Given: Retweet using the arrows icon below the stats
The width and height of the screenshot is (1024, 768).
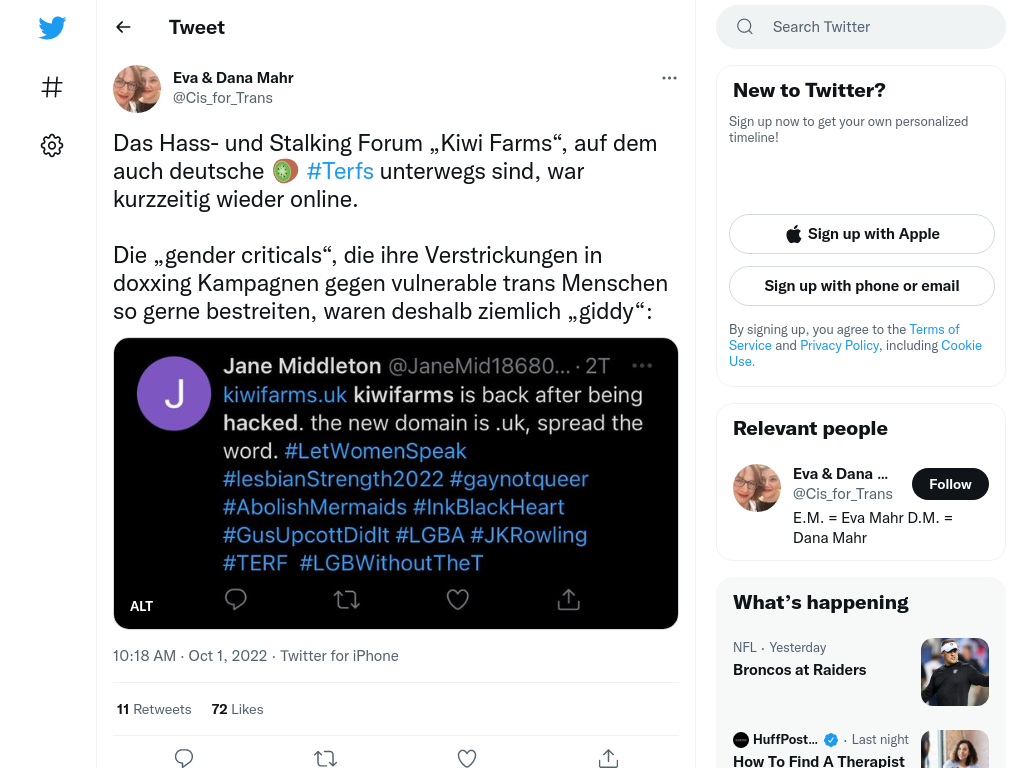Looking at the screenshot, I should point(325,758).
